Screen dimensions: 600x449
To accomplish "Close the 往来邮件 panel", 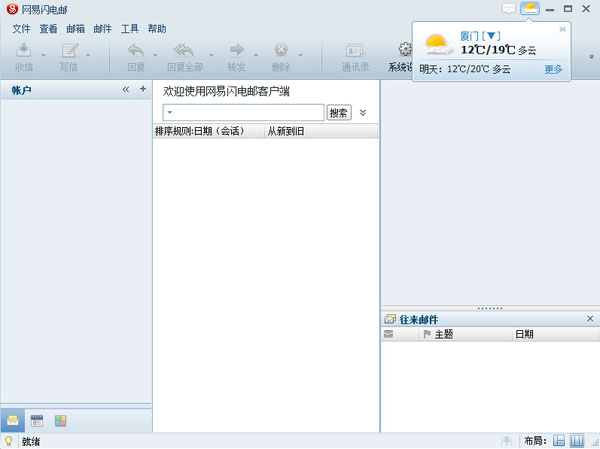I will [590, 318].
